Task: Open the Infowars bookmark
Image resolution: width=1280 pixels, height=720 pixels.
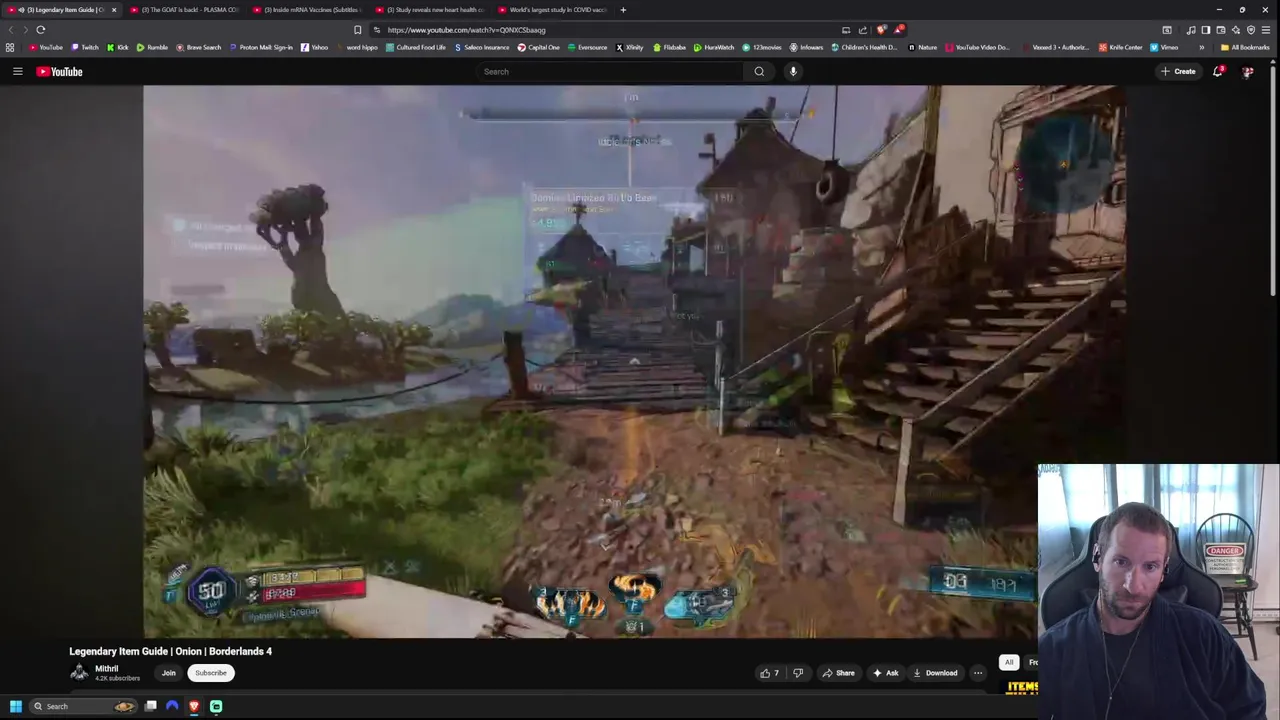Action: [806, 47]
